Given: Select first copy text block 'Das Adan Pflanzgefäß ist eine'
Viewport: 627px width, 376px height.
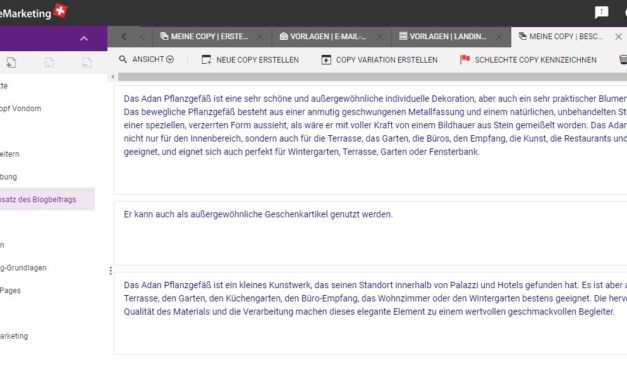Looking at the screenshot, I should click(x=370, y=140).
